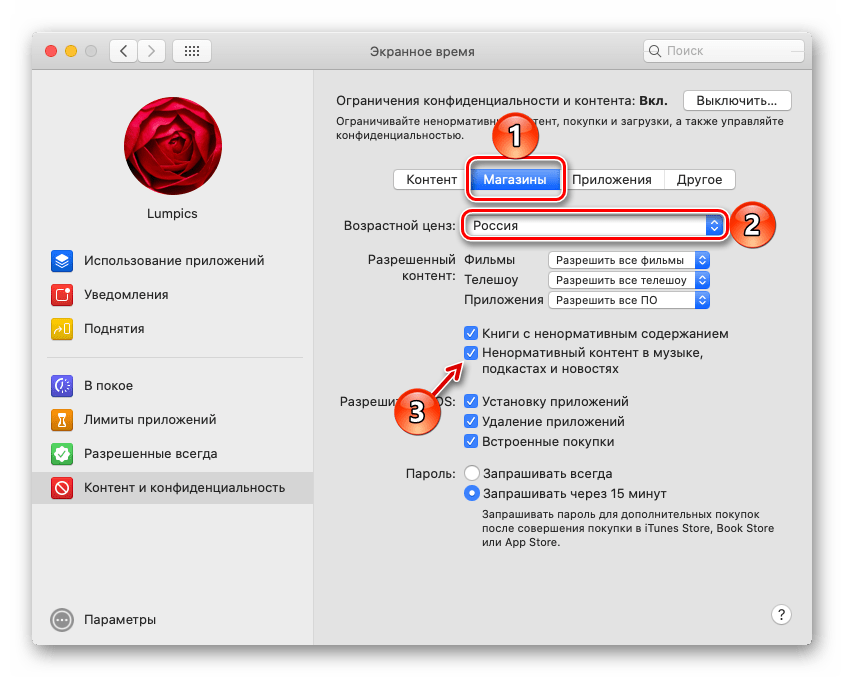The image size is (844, 677).
Task: Open help with the question mark button
Action: click(781, 614)
